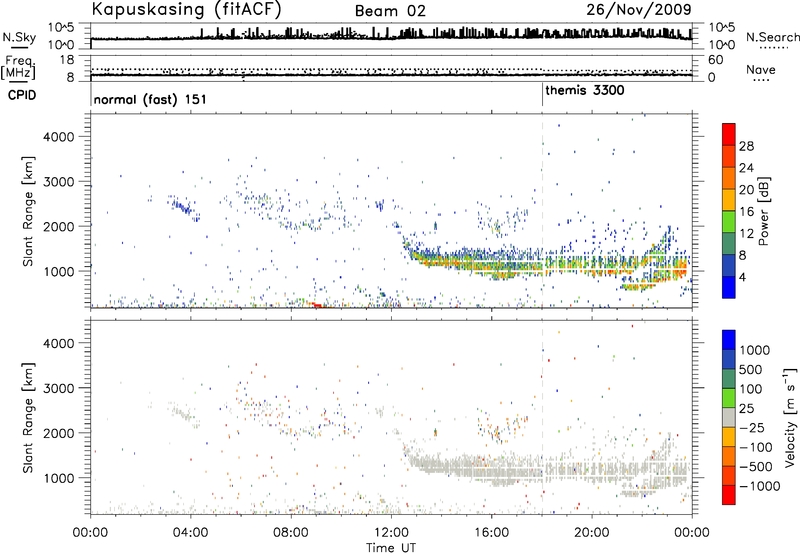800x554 pixels.
Task: Click the date 26/Nov/2009
Action: pos(639,10)
